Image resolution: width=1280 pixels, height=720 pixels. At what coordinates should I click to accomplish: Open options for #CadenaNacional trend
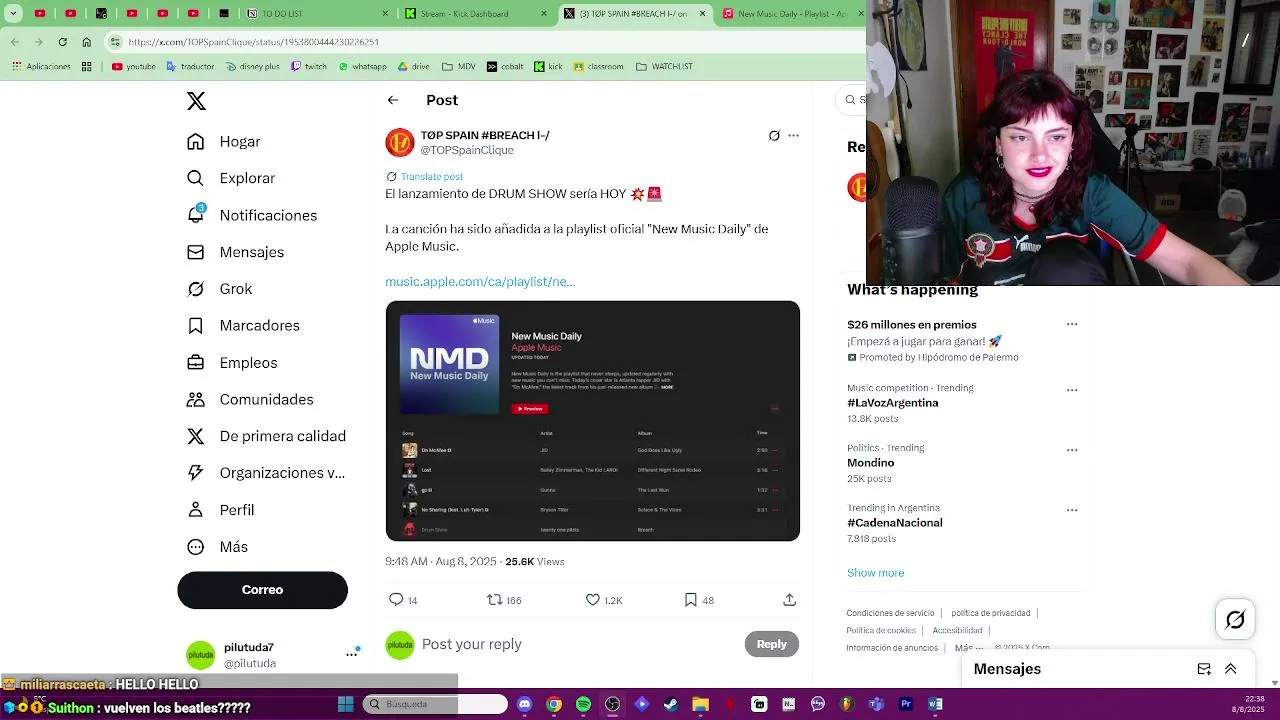1072,510
